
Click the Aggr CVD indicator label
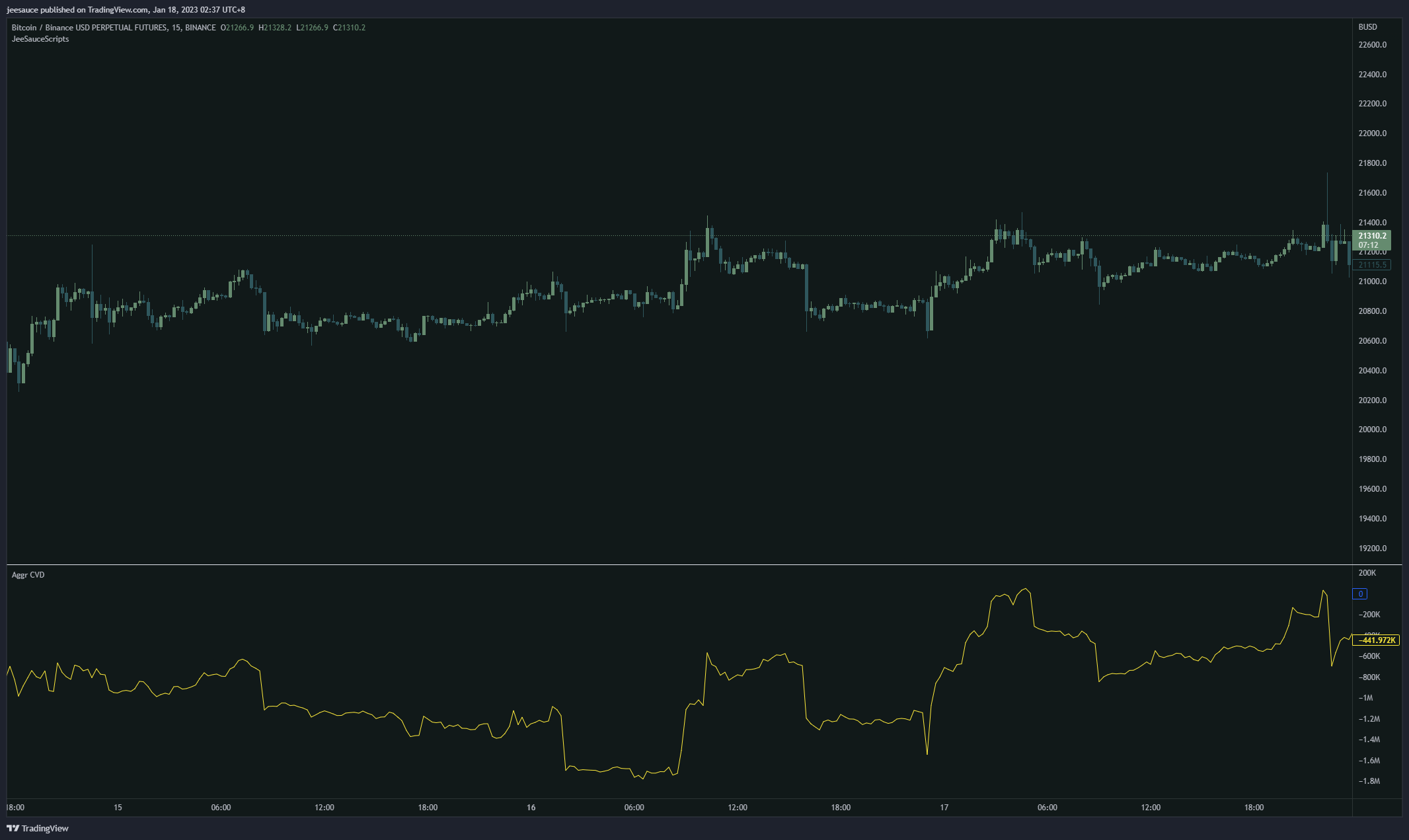coord(28,575)
